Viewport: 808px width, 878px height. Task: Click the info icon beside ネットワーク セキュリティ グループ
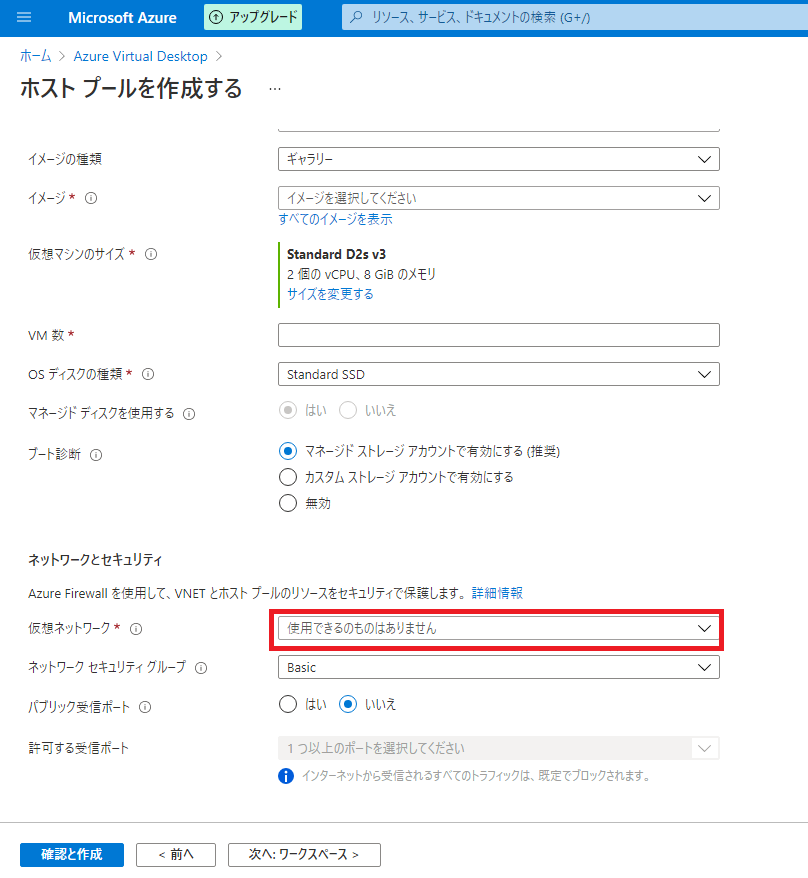[201, 668]
